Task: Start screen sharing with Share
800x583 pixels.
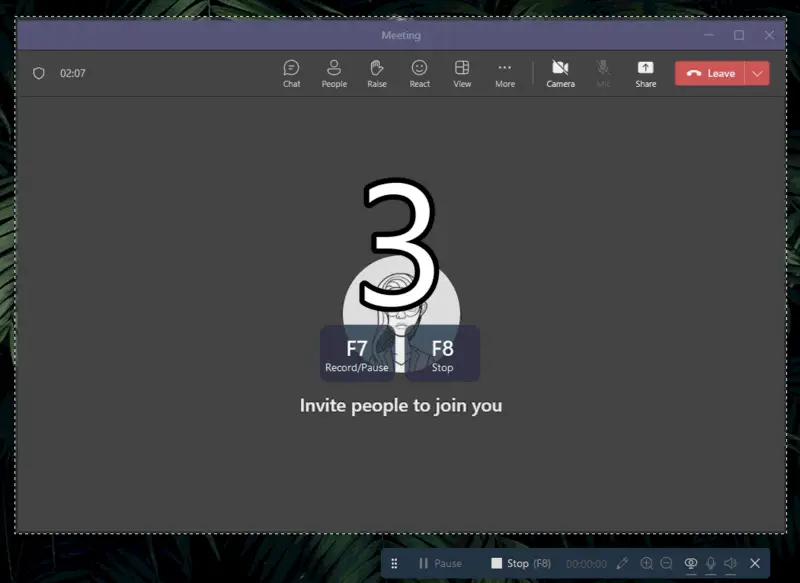Action: [x=645, y=72]
